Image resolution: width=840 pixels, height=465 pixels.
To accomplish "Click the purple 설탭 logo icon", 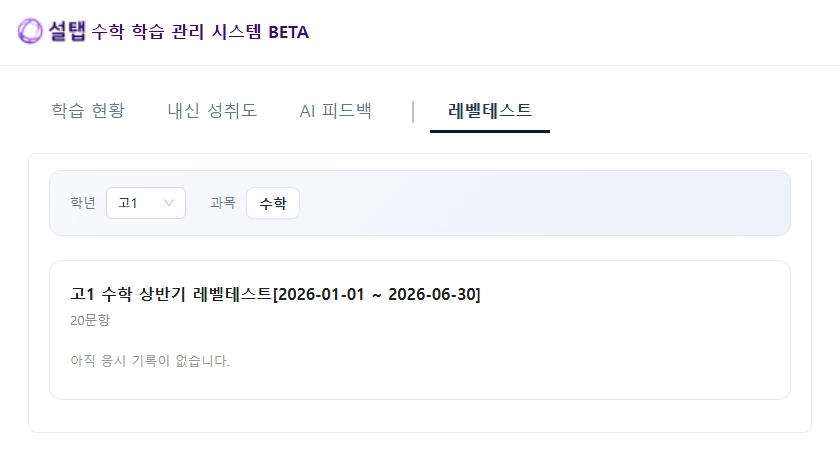I will tap(30, 31).
